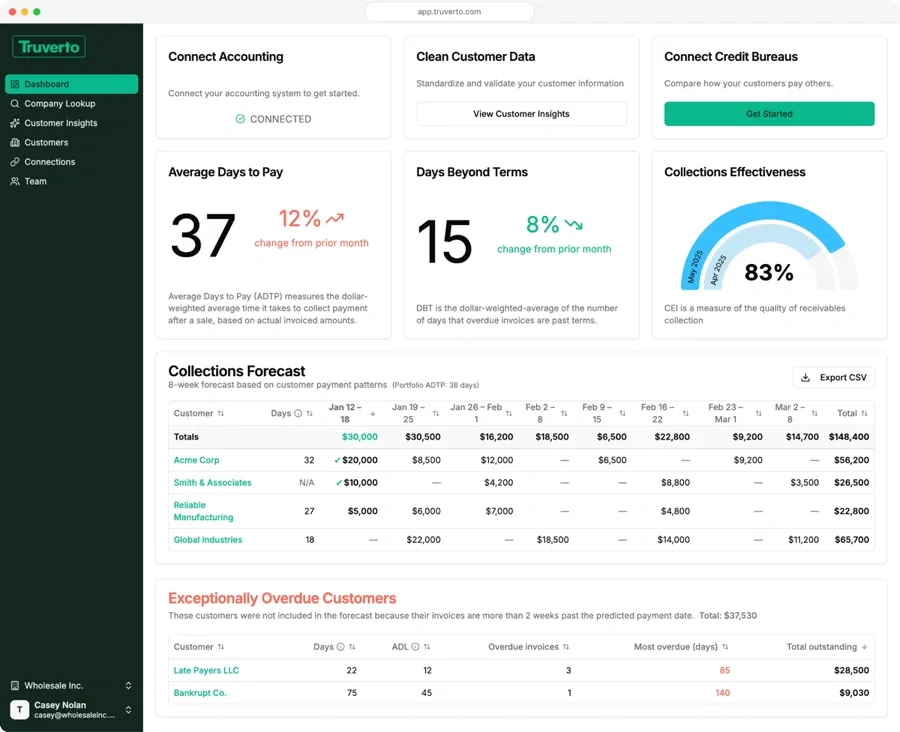Click the info icon beside overdue Days
This screenshot has width=900, height=732.
tap(340, 647)
